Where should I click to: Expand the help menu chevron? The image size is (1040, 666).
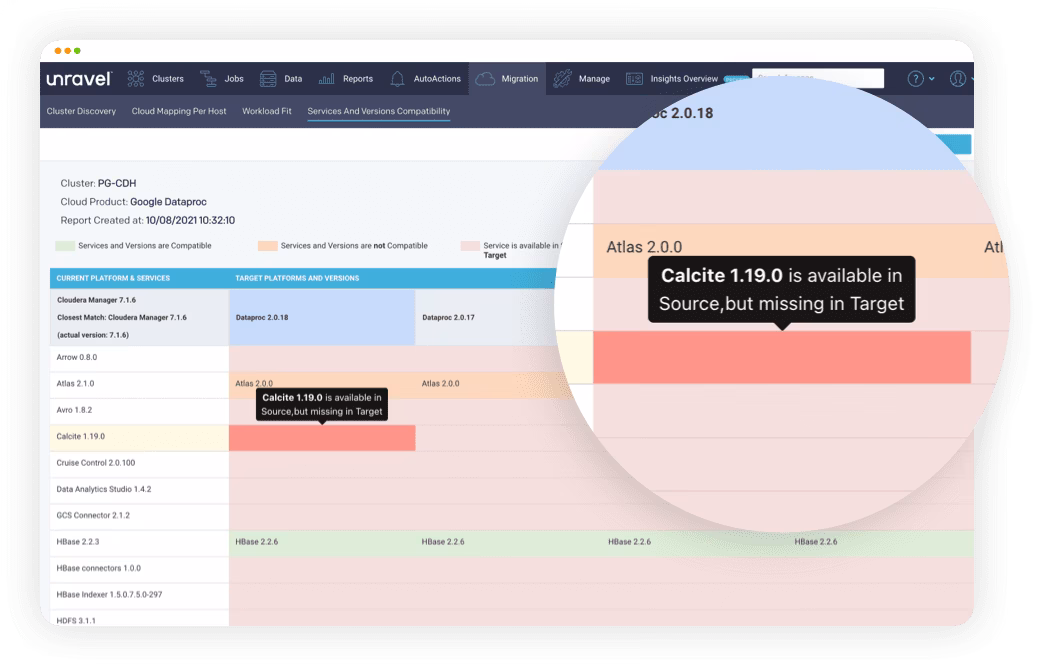click(x=932, y=79)
